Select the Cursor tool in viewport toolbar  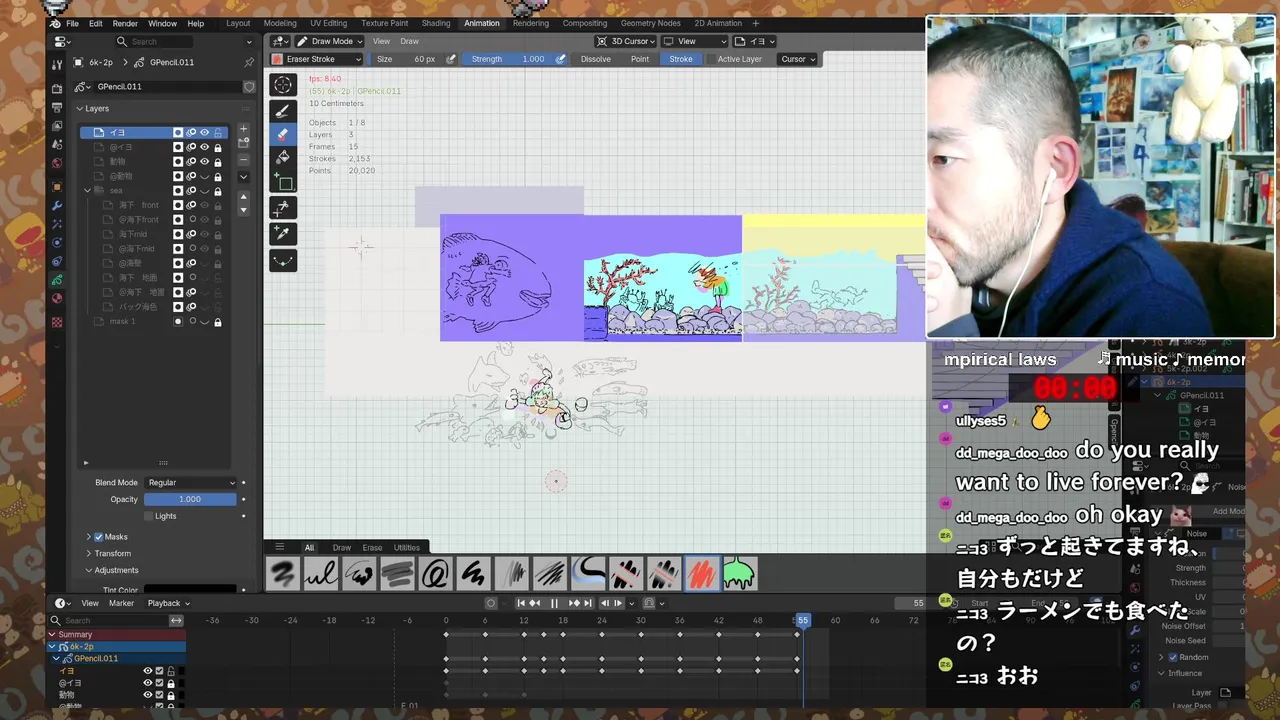[283, 85]
